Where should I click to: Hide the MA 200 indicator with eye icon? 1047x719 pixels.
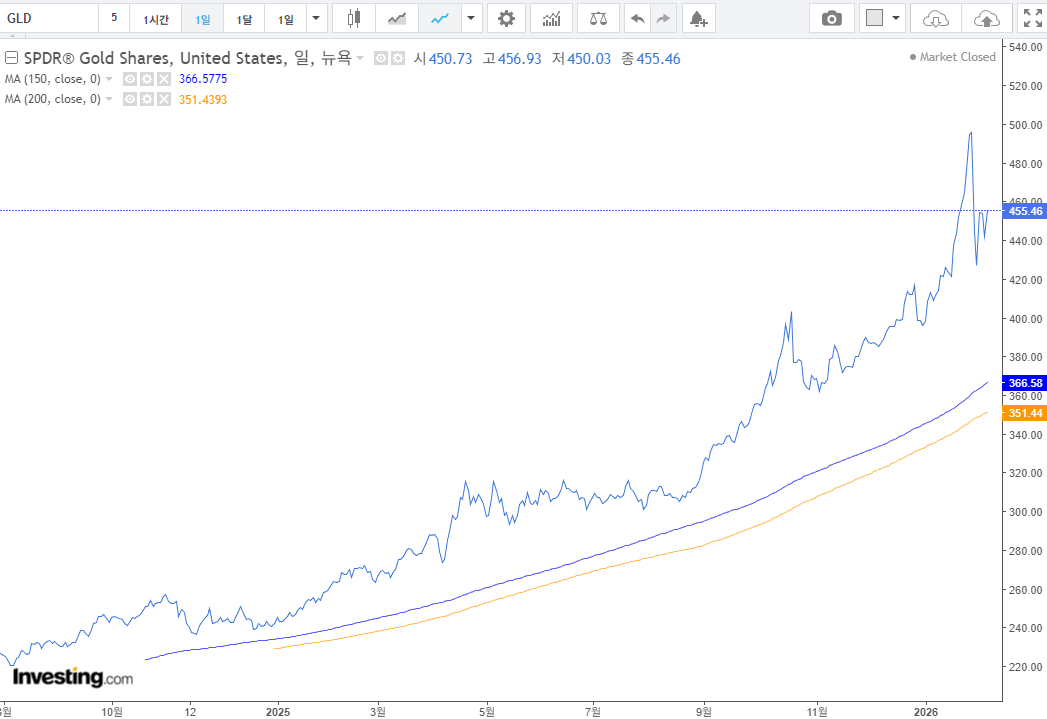tap(130, 99)
